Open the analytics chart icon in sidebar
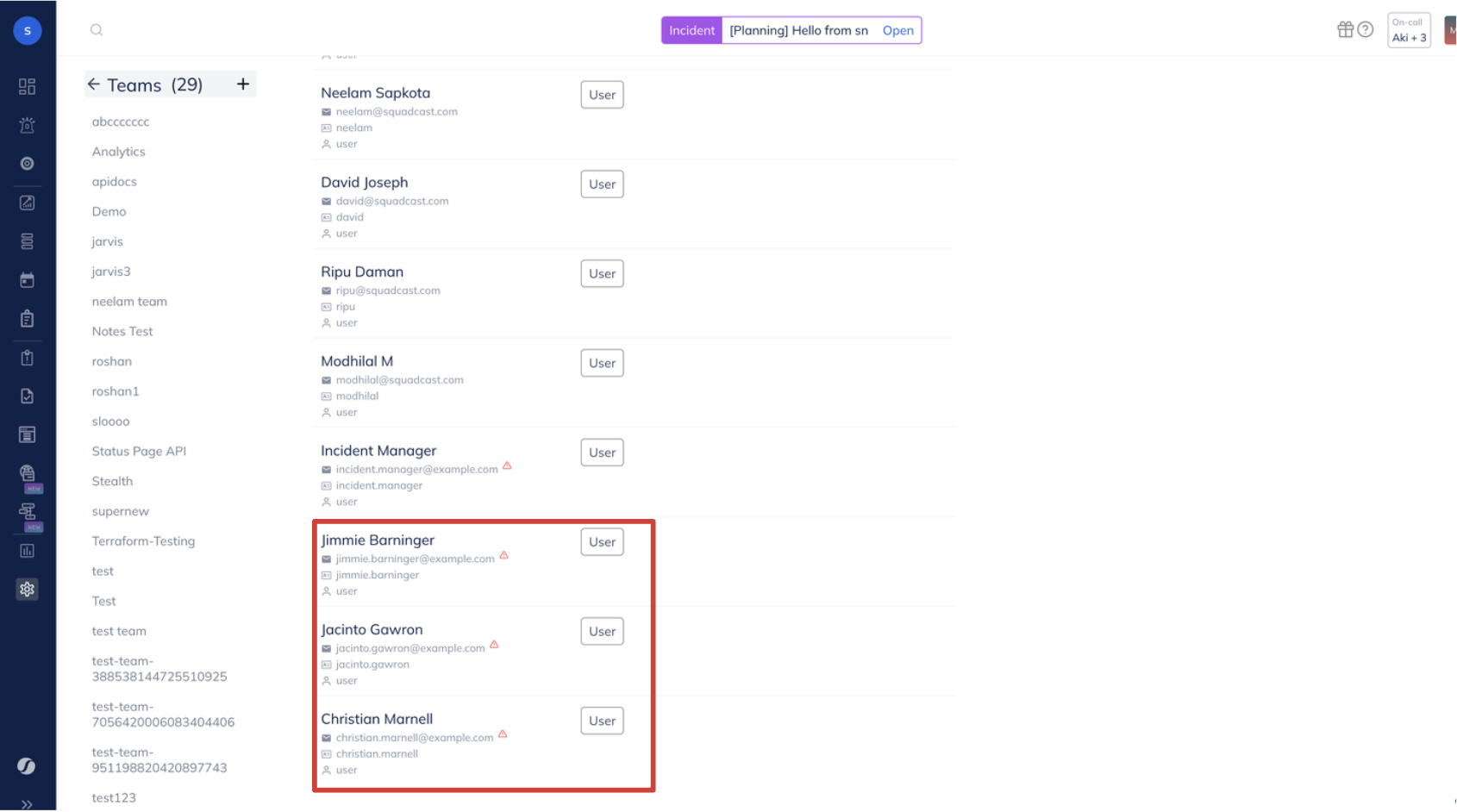Image resolution: width=1457 pixels, height=812 pixels. pos(28,551)
